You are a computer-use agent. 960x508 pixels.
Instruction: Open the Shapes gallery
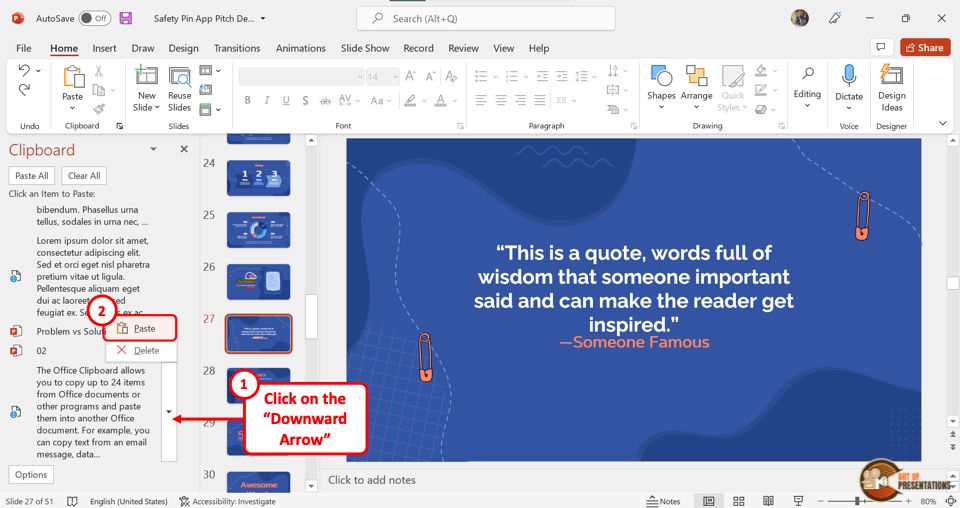[x=661, y=86]
